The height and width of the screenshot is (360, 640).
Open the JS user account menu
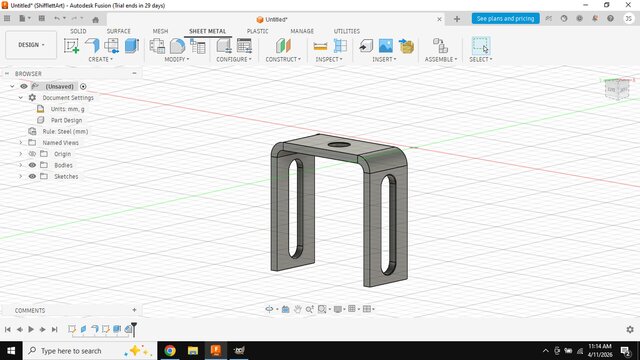629,18
